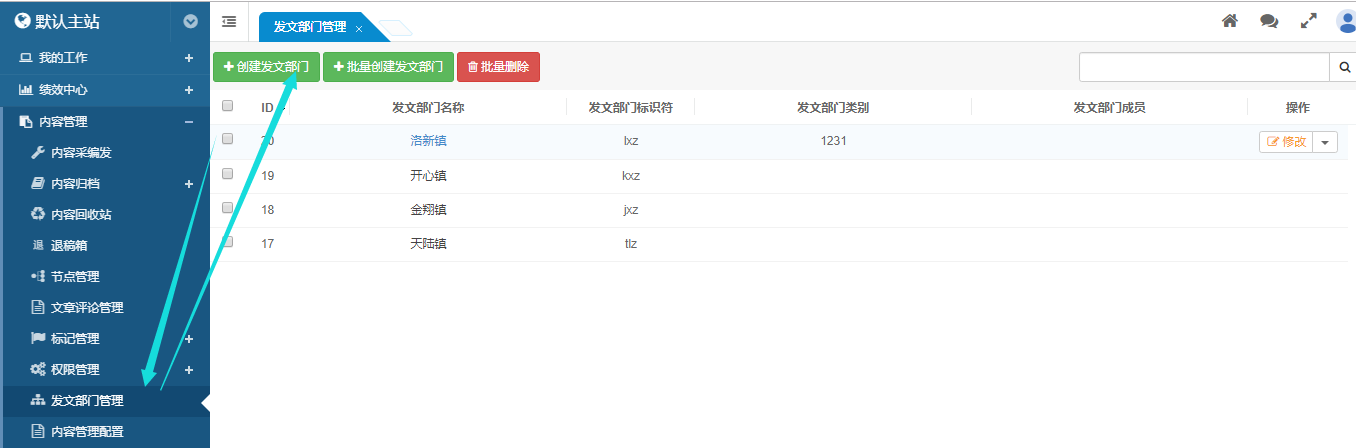This screenshot has width=1356, height=448.
Task: Collapse the sidebar with the hamburger icon
Action: tap(229, 21)
